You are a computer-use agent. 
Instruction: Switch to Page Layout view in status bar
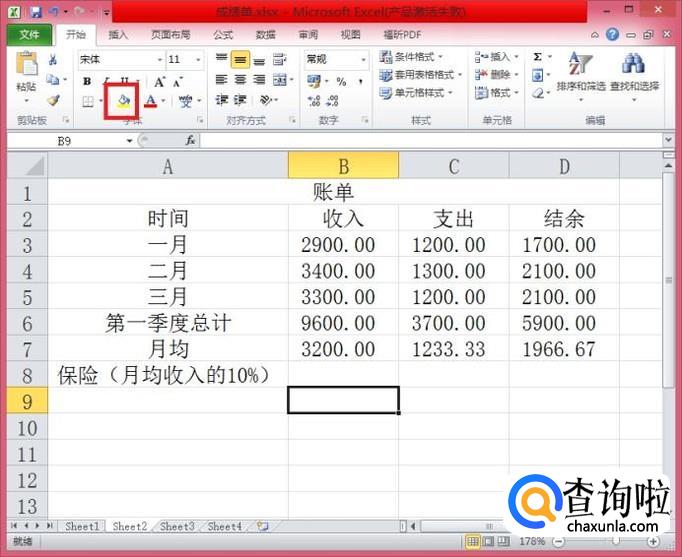(488, 541)
